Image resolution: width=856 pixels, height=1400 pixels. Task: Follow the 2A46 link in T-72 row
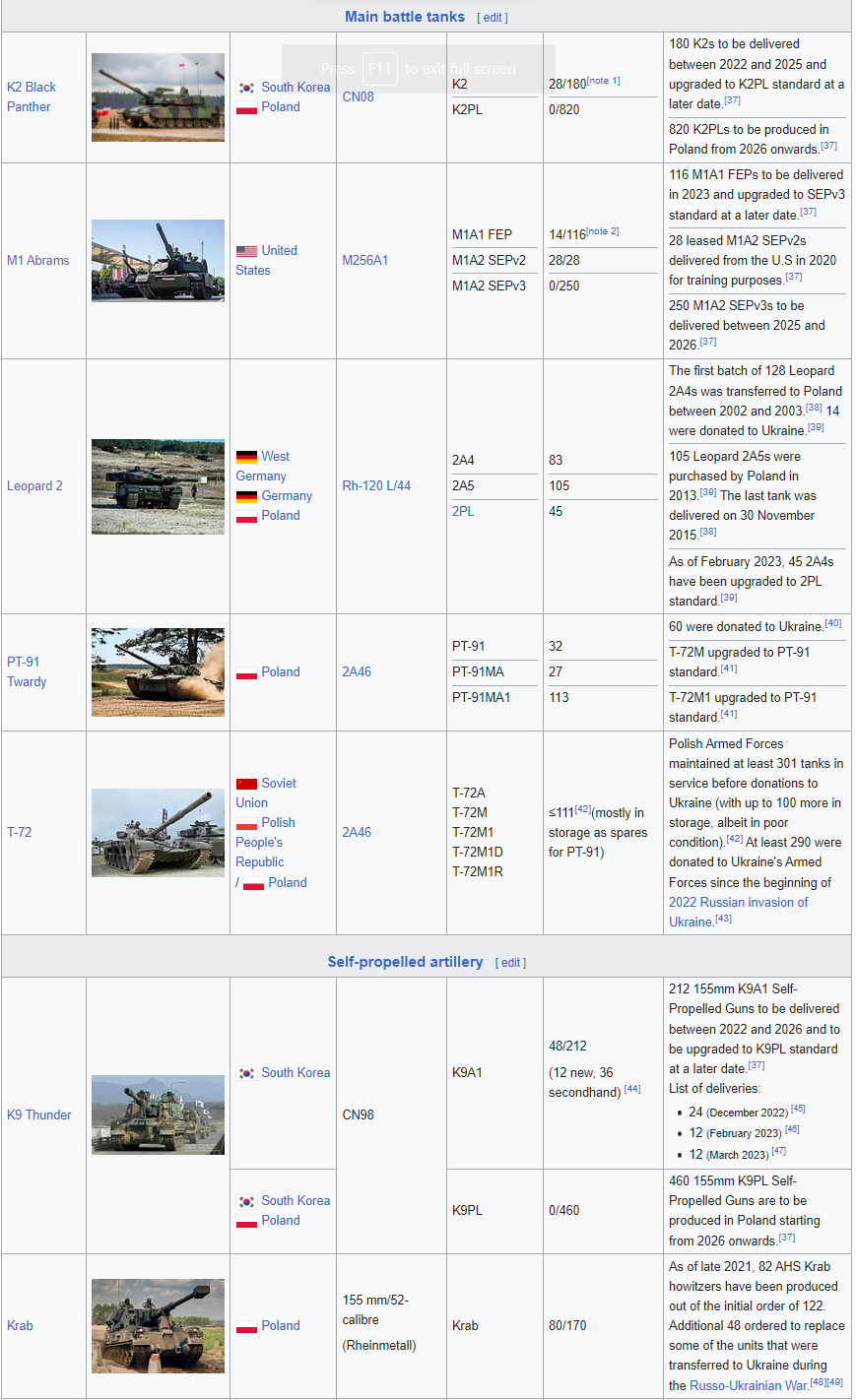(x=357, y=832)
